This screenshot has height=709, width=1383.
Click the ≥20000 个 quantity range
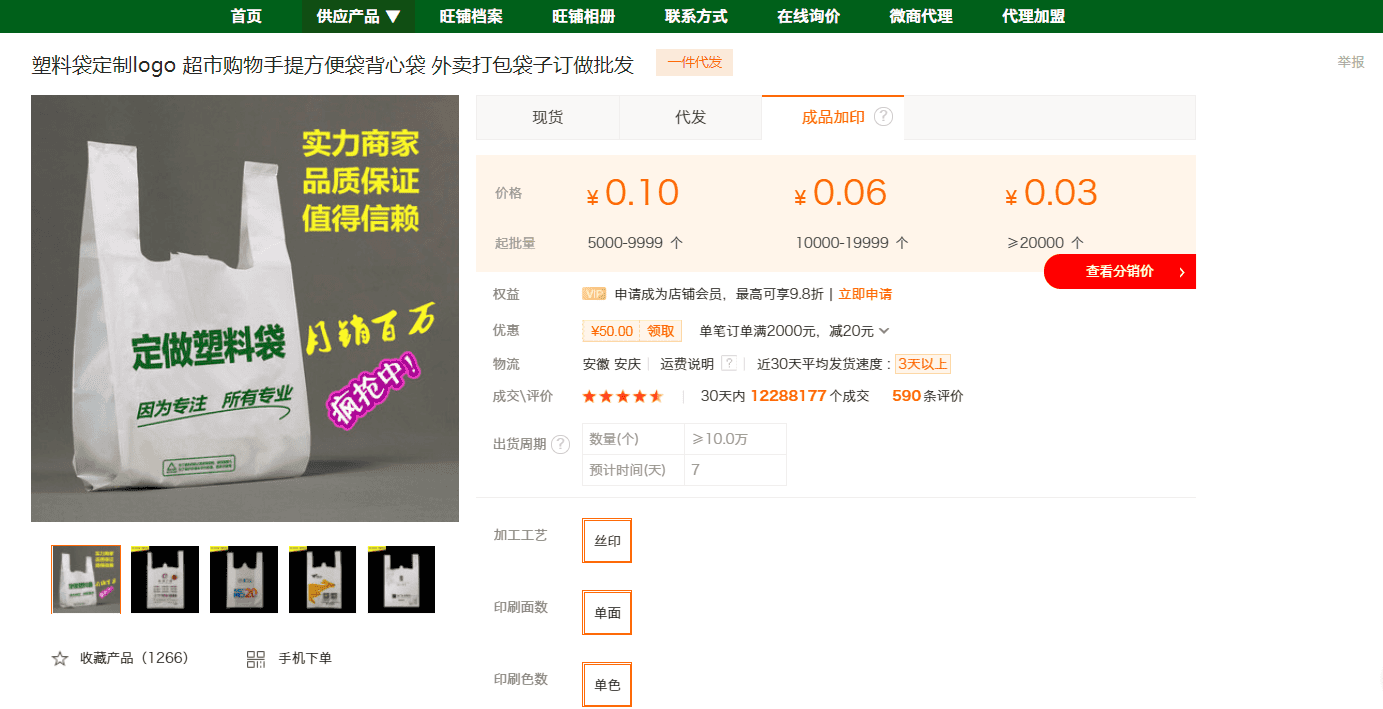pyautogui.click(x=1046, y=243)
